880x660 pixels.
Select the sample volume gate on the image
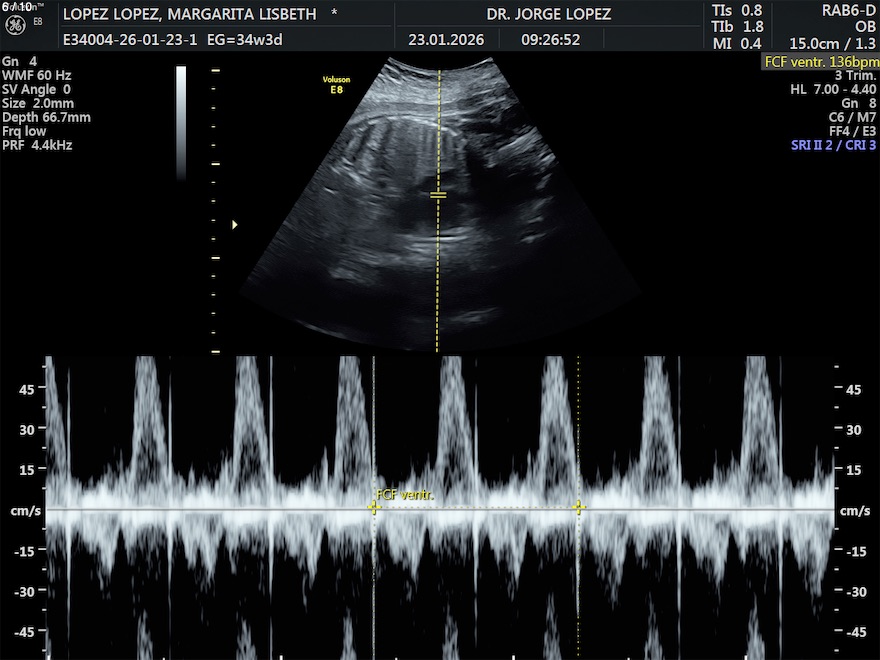pyautogui.click(x=438, y=194)
